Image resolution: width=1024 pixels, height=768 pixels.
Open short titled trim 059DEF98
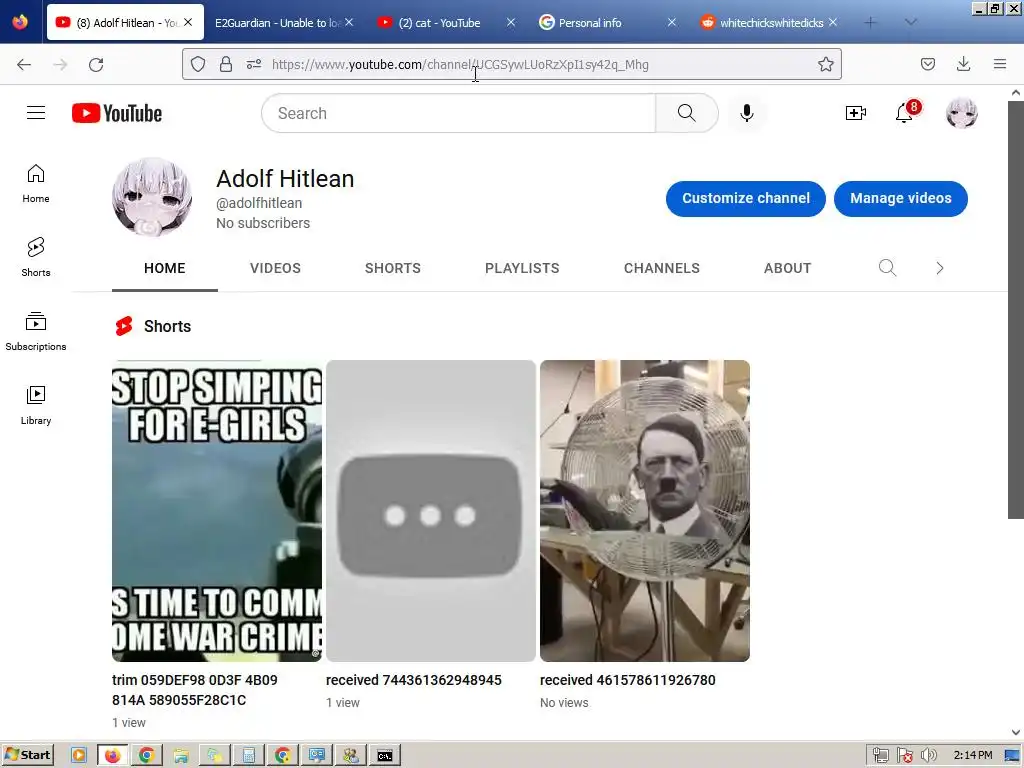tap(195, 690)
